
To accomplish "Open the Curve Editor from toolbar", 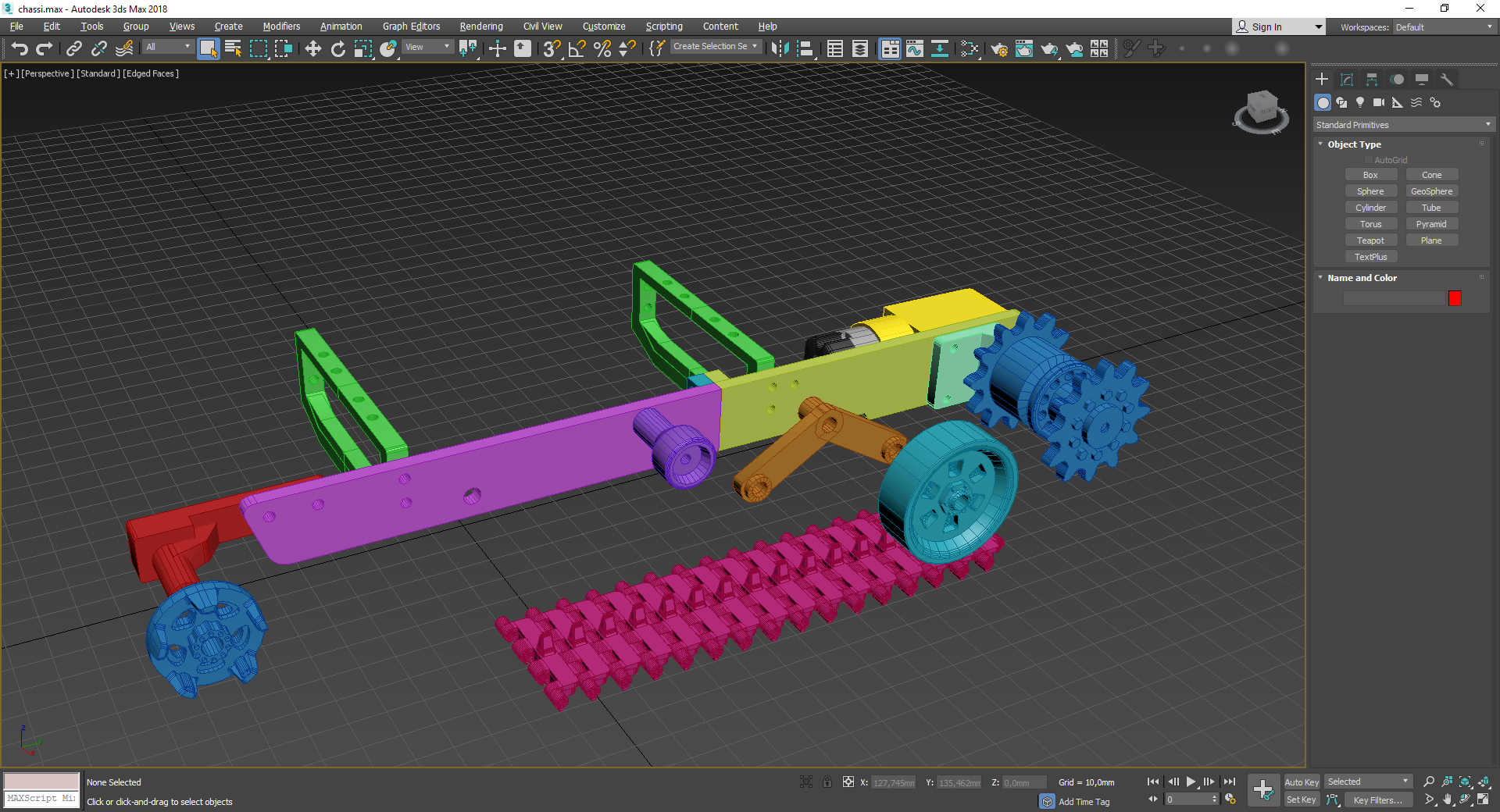I will 914,48.
